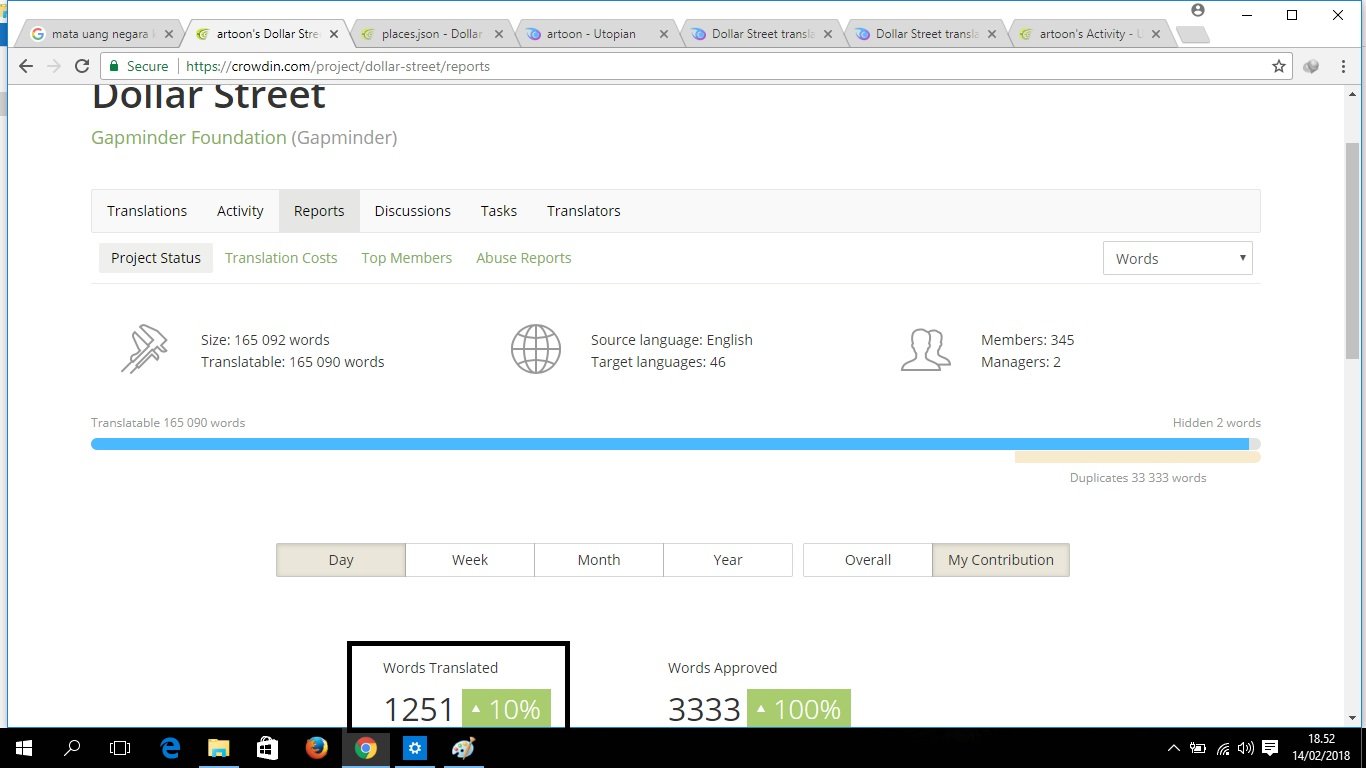1366x768 pixels.
Task: Open the Gapminder Foundation link
Action: click(189, 138)
